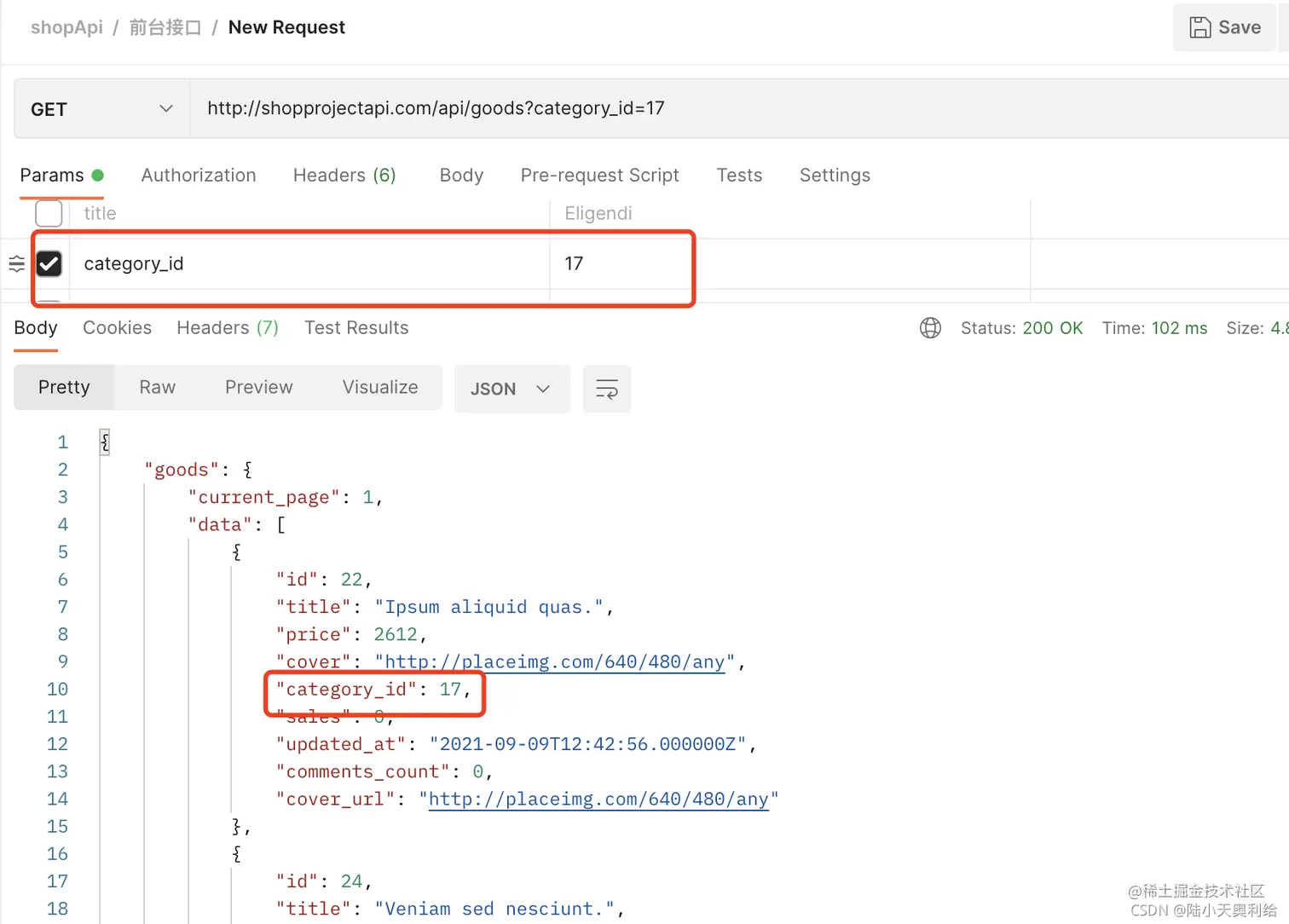Open the JSON format dropdown
Image resolution: width=1289 pixels, height=924 pixels.
(x=512, y=389)
